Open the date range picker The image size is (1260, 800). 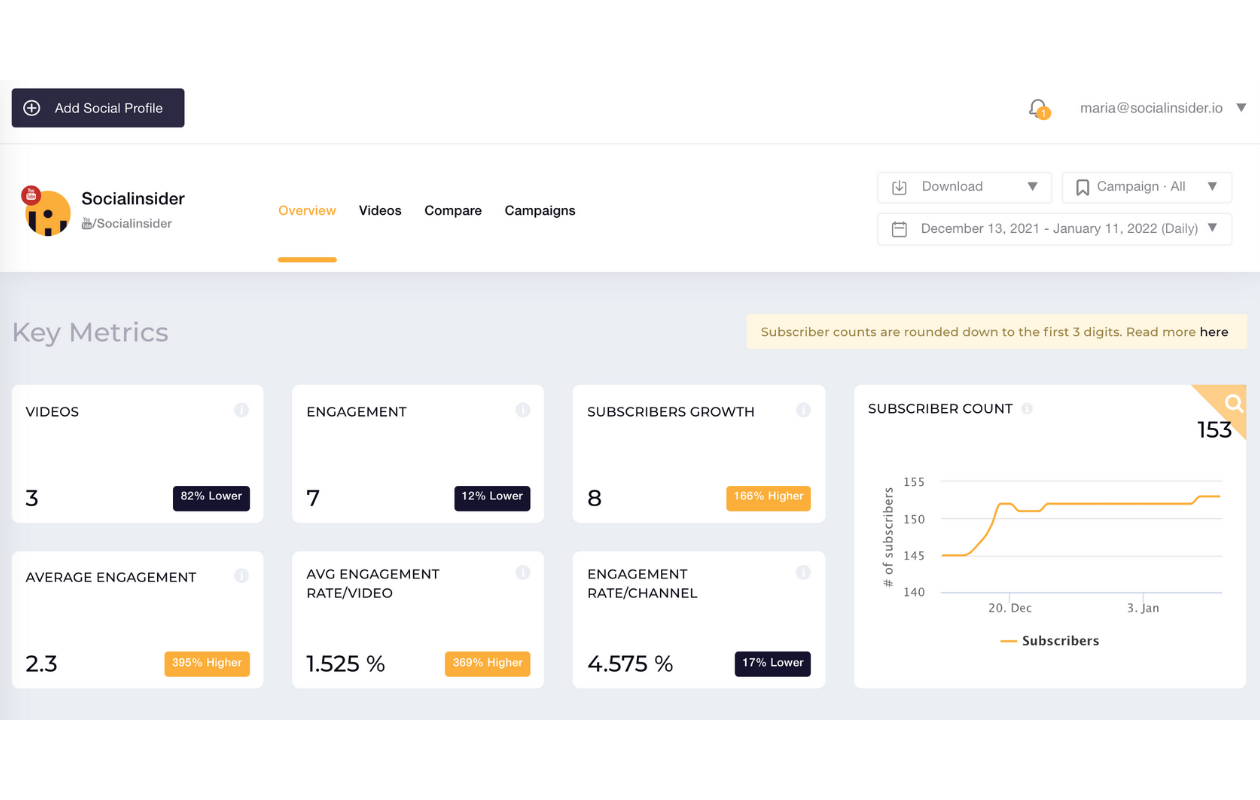pos(1054,229)
